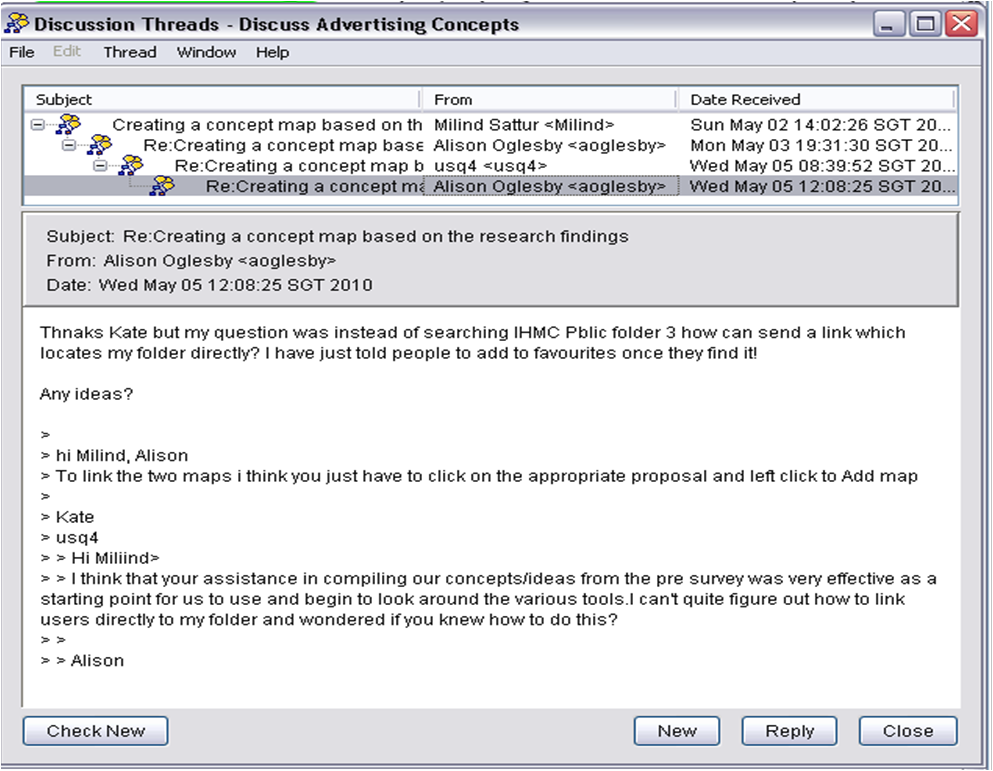Screen dimensions: 993x771
Task: Sort by the From column header
Action: click(550, 99)
